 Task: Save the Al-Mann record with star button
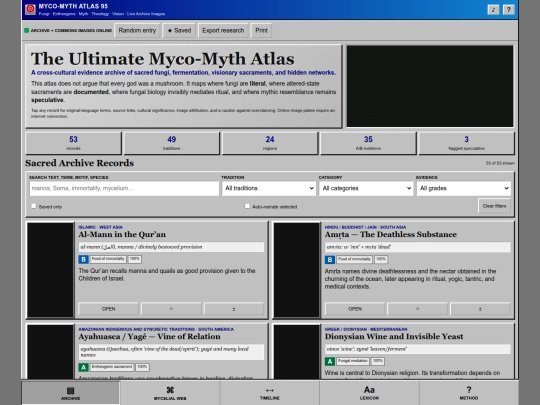(171, 309)
